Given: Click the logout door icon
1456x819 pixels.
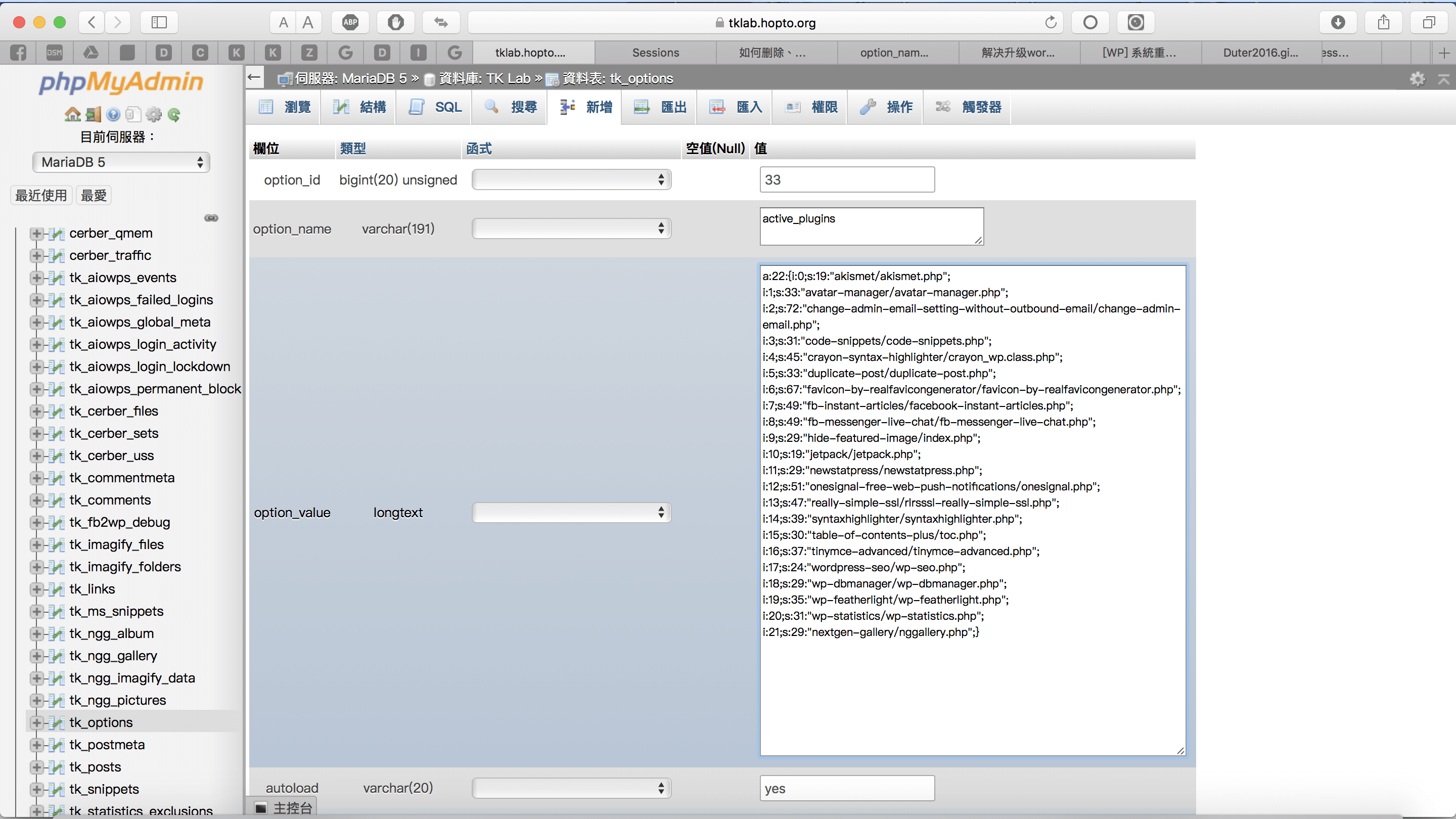Looking at the screenshot, I should (x=93, y=115).
